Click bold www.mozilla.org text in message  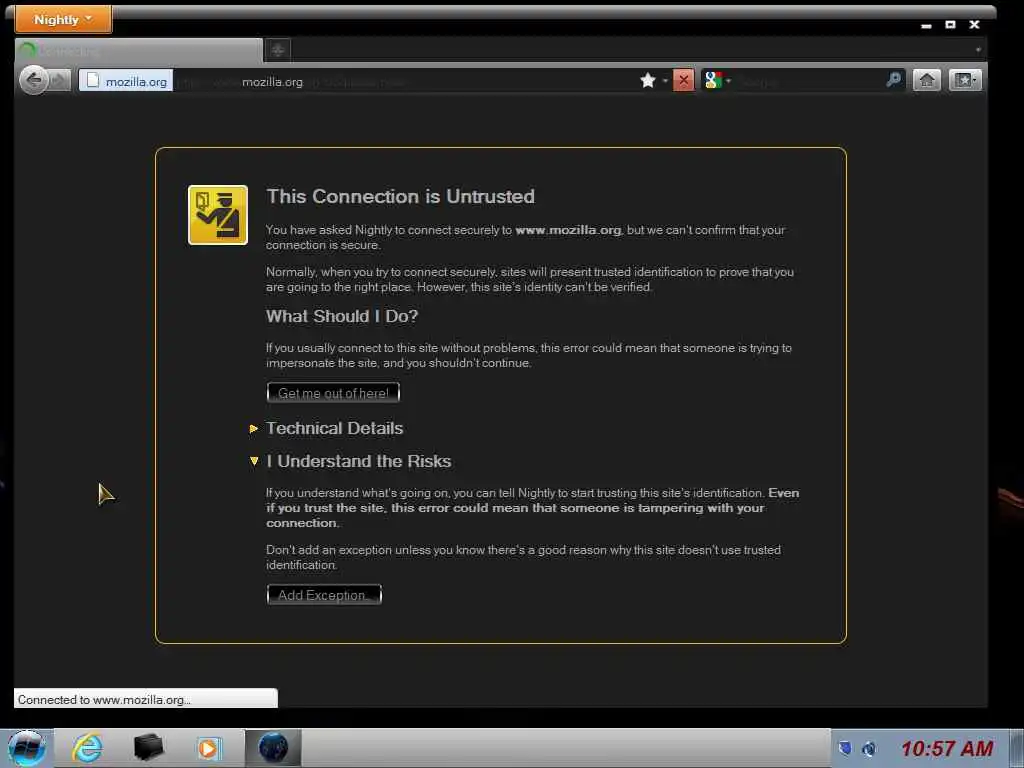(568, 230)
